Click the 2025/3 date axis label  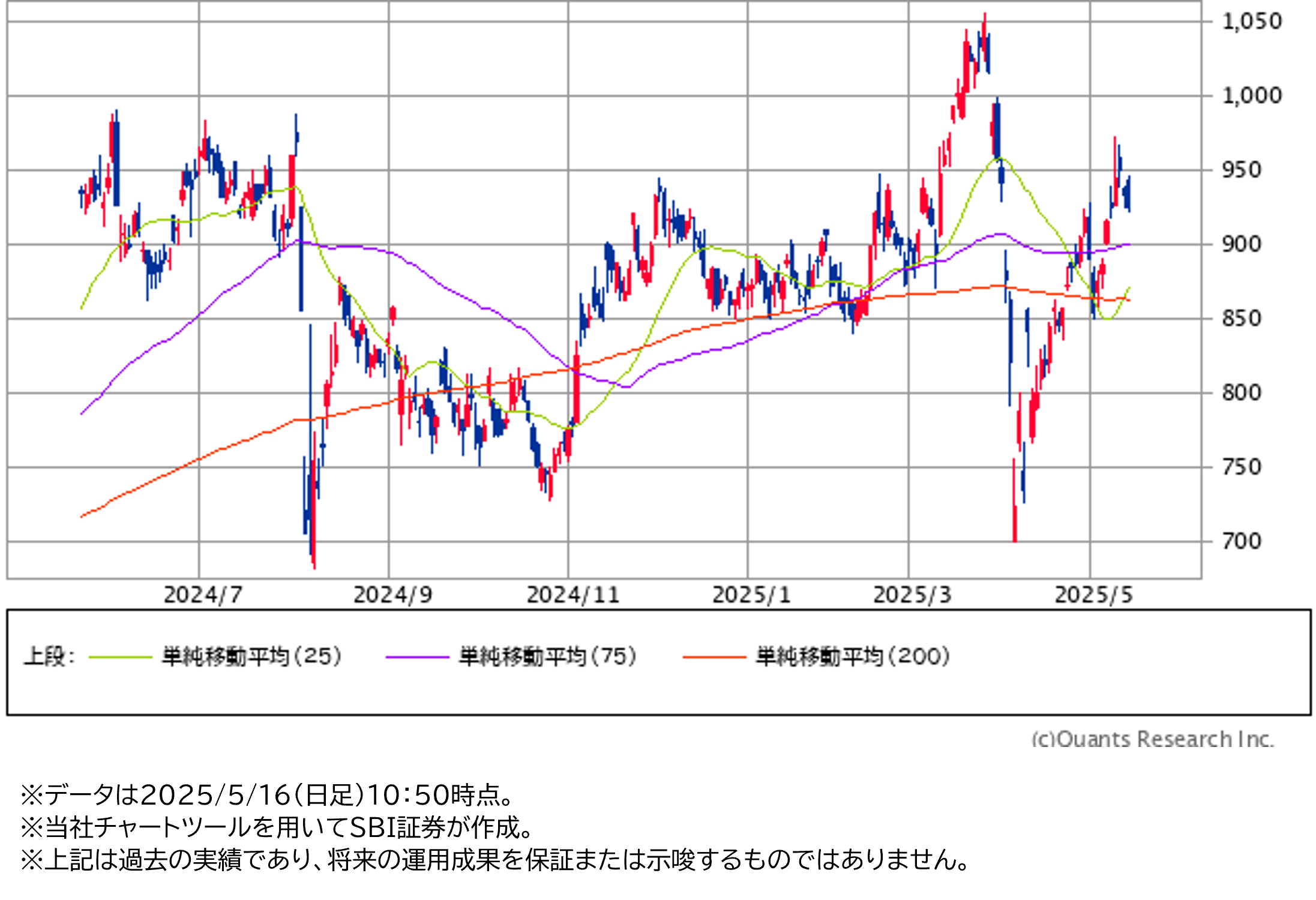912,595
